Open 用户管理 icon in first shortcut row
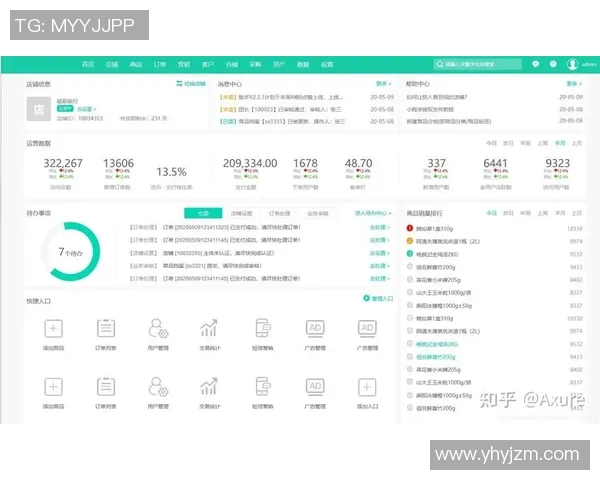 click(158, 328)
